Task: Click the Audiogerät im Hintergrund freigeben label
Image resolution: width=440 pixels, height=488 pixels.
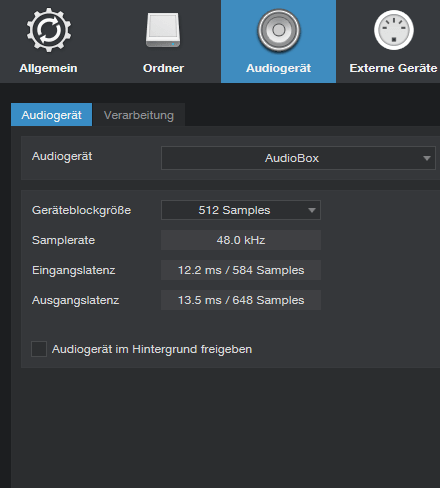Action: point(152,349)
